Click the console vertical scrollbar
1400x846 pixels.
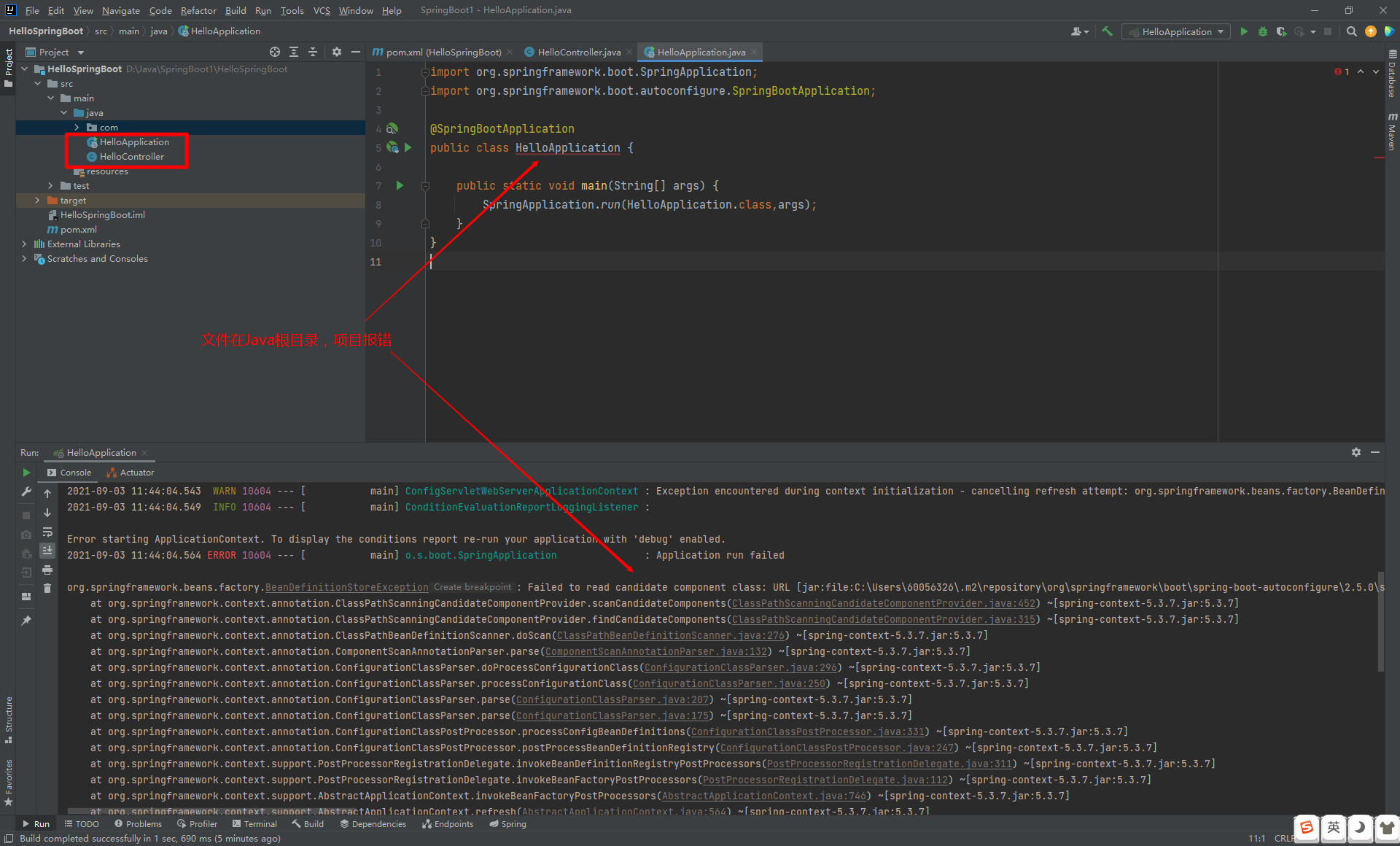point(1380,620)
